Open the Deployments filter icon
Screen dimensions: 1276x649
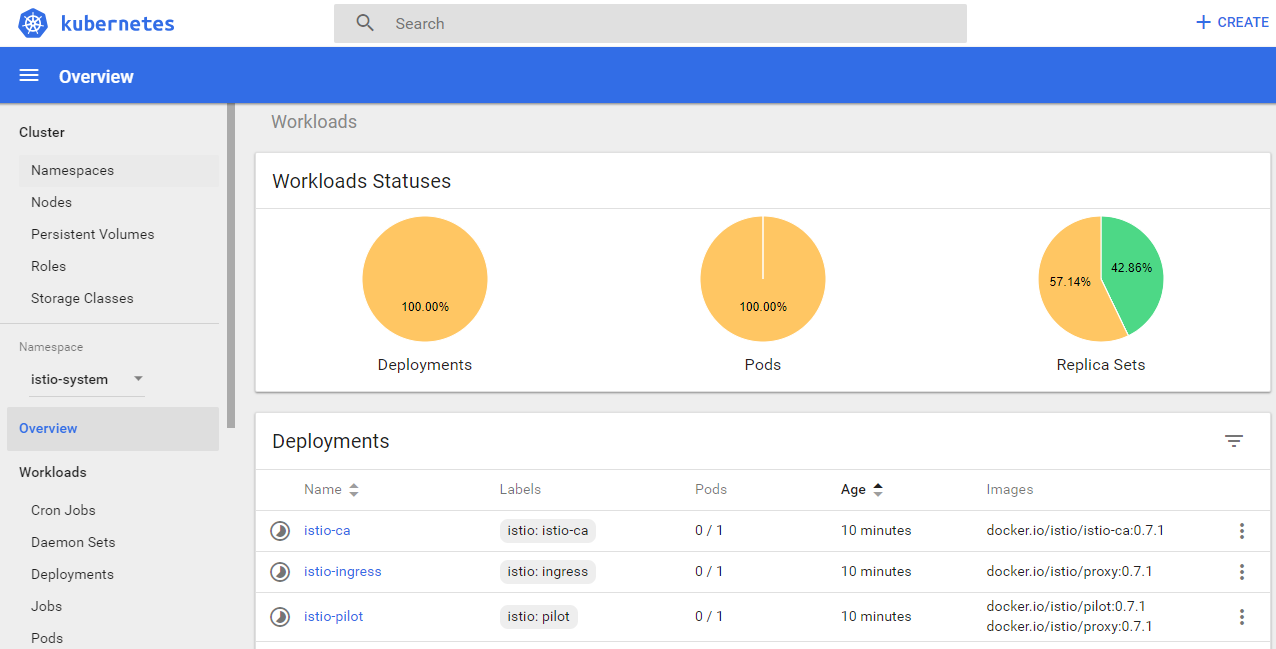pyautogui.click(x=1234, y=441)
